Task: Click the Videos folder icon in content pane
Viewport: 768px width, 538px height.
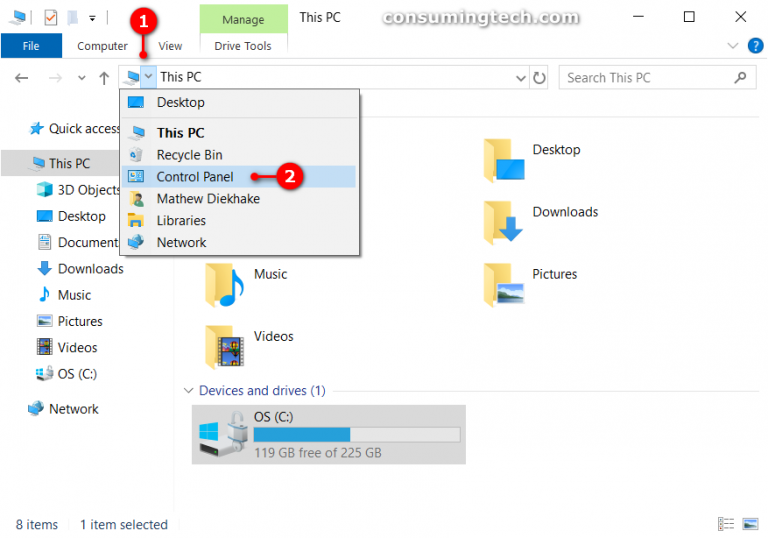Action: pyautogui.click(x=225, y=347)
